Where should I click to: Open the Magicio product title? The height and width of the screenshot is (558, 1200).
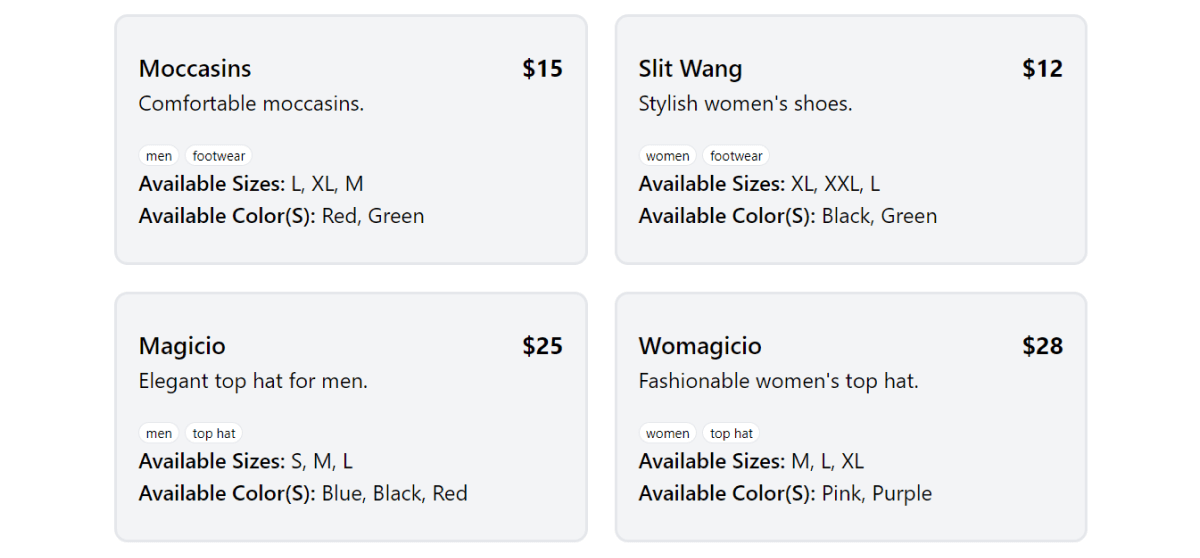click(182, 346)
